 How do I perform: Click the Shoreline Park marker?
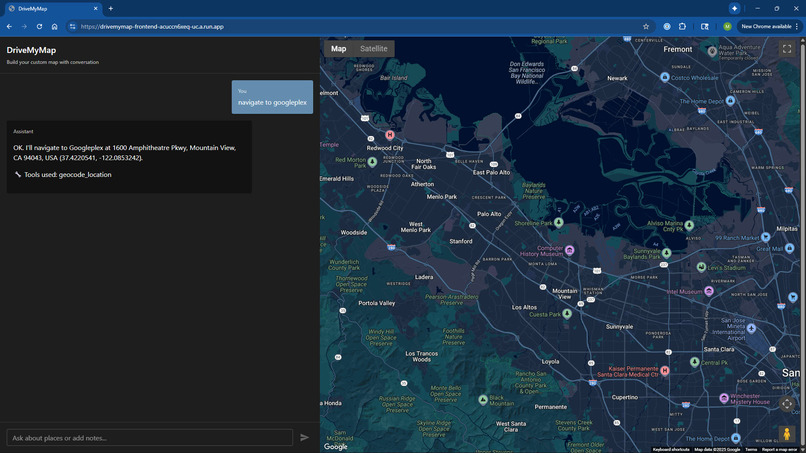pos(559,223)
